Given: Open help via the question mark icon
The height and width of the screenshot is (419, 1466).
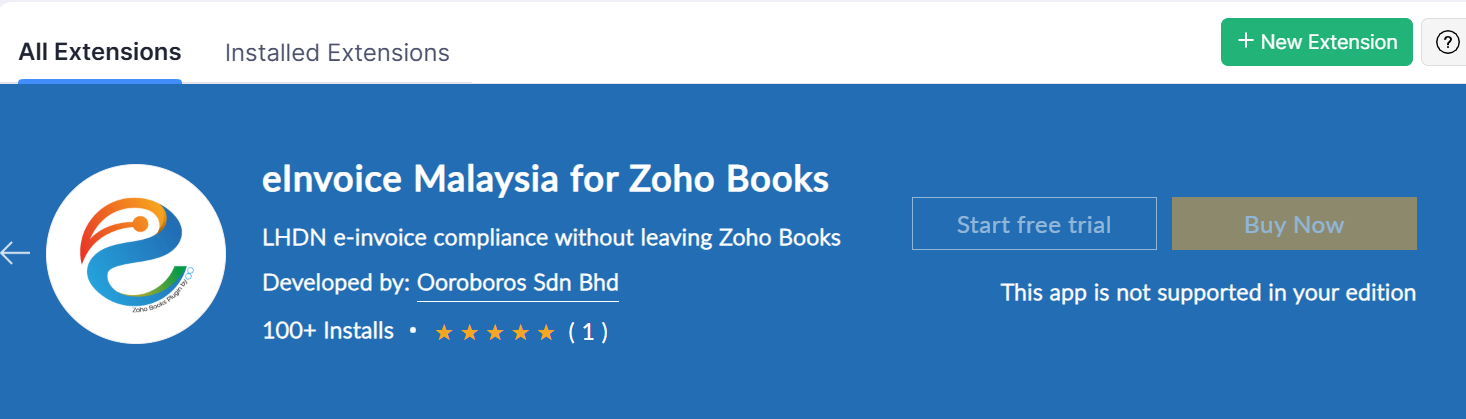Looking at the screenshot, I should pos(1446,42).
